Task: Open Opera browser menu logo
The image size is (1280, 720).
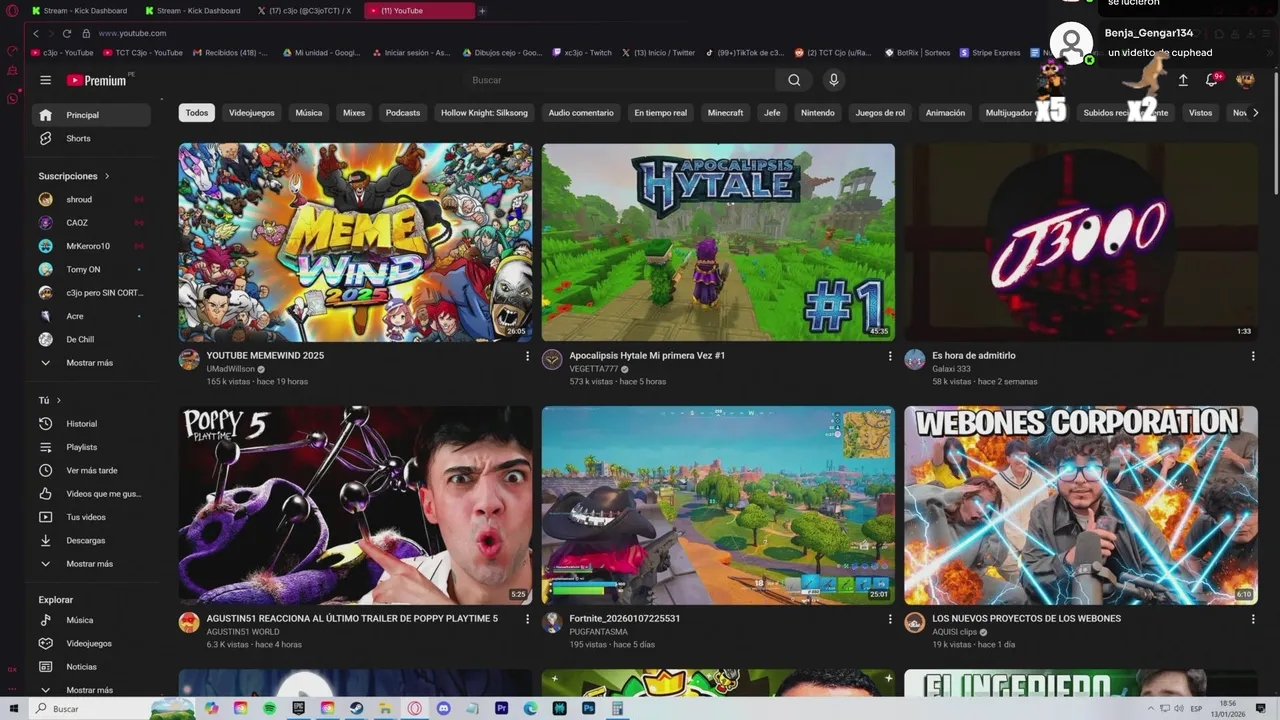Action: pos(12,11)
